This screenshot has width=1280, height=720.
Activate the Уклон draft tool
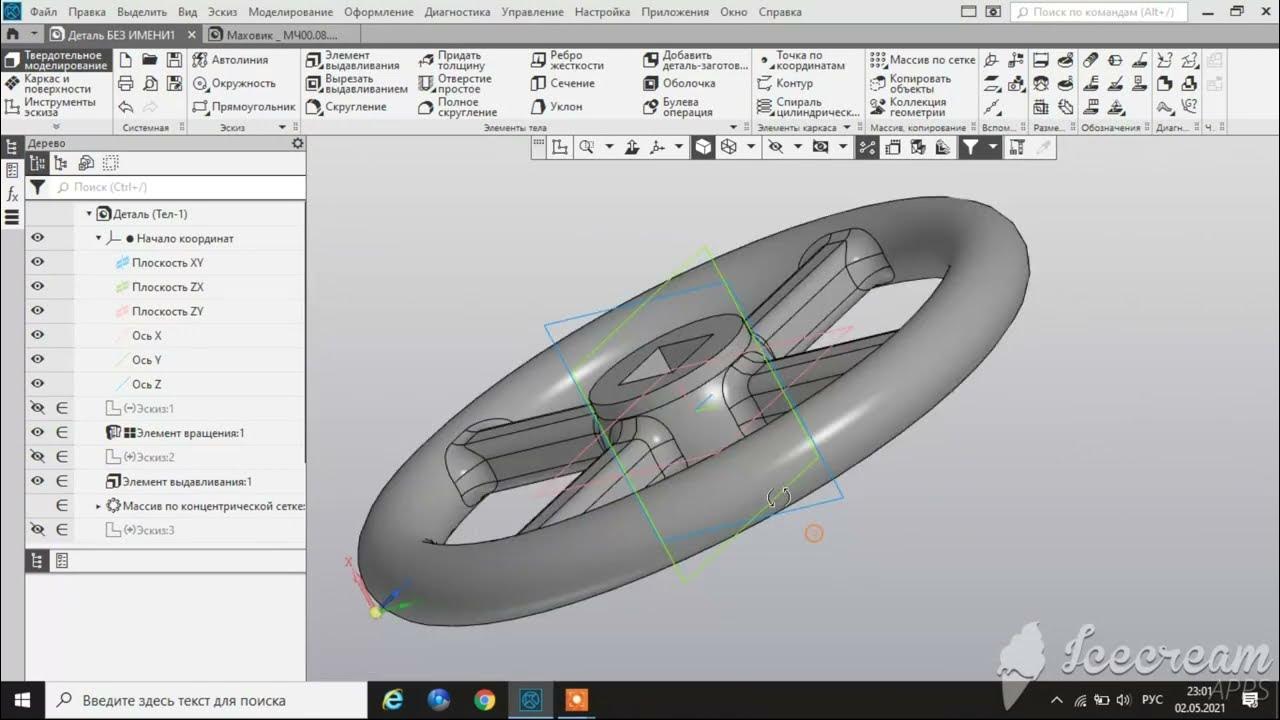[556, 106]
